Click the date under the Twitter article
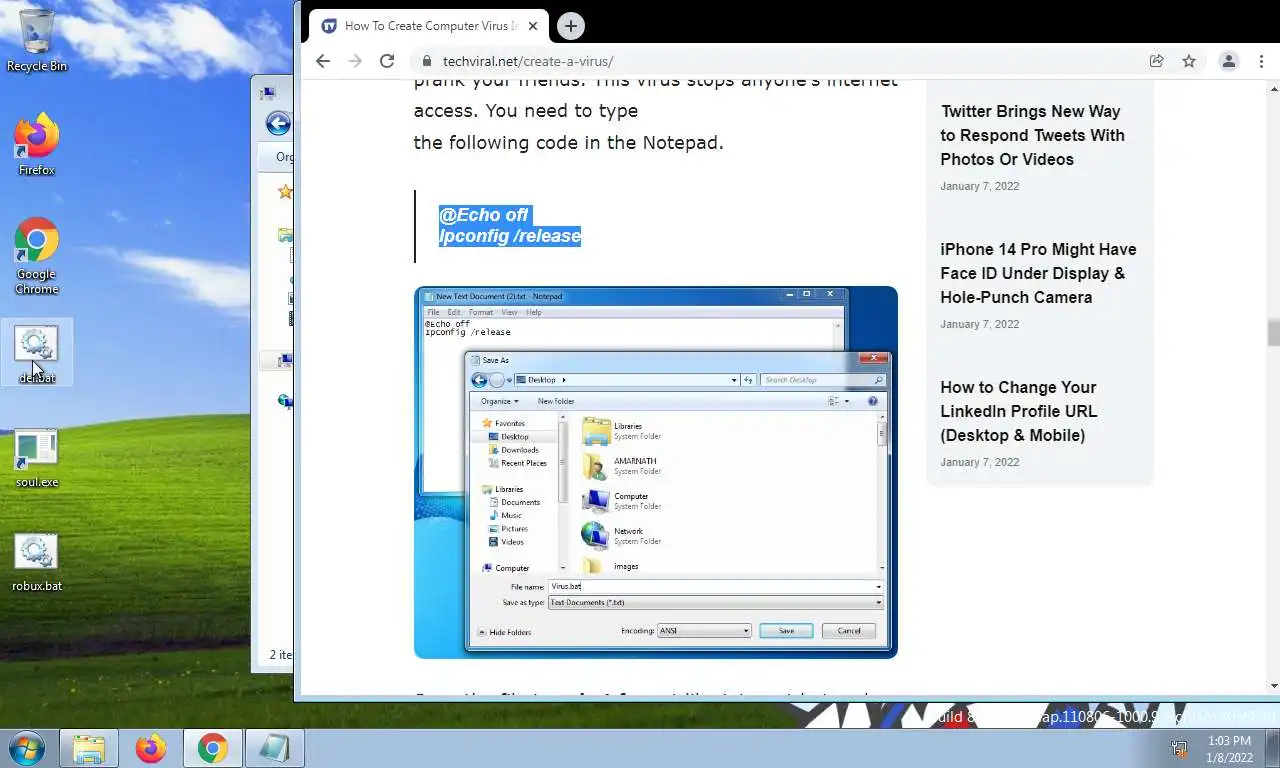 (x=980, y=186)
